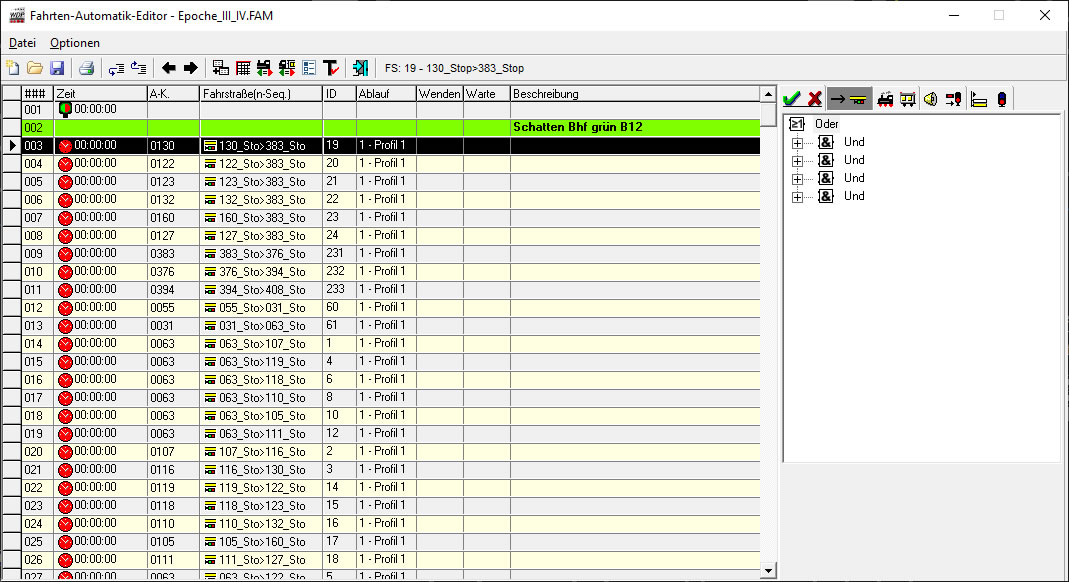The height and width of the screenshot is (582, 1069).
Task: Click the blue and red signal lamp icon
Action: pyautogui.click(x=1002, y=99)
